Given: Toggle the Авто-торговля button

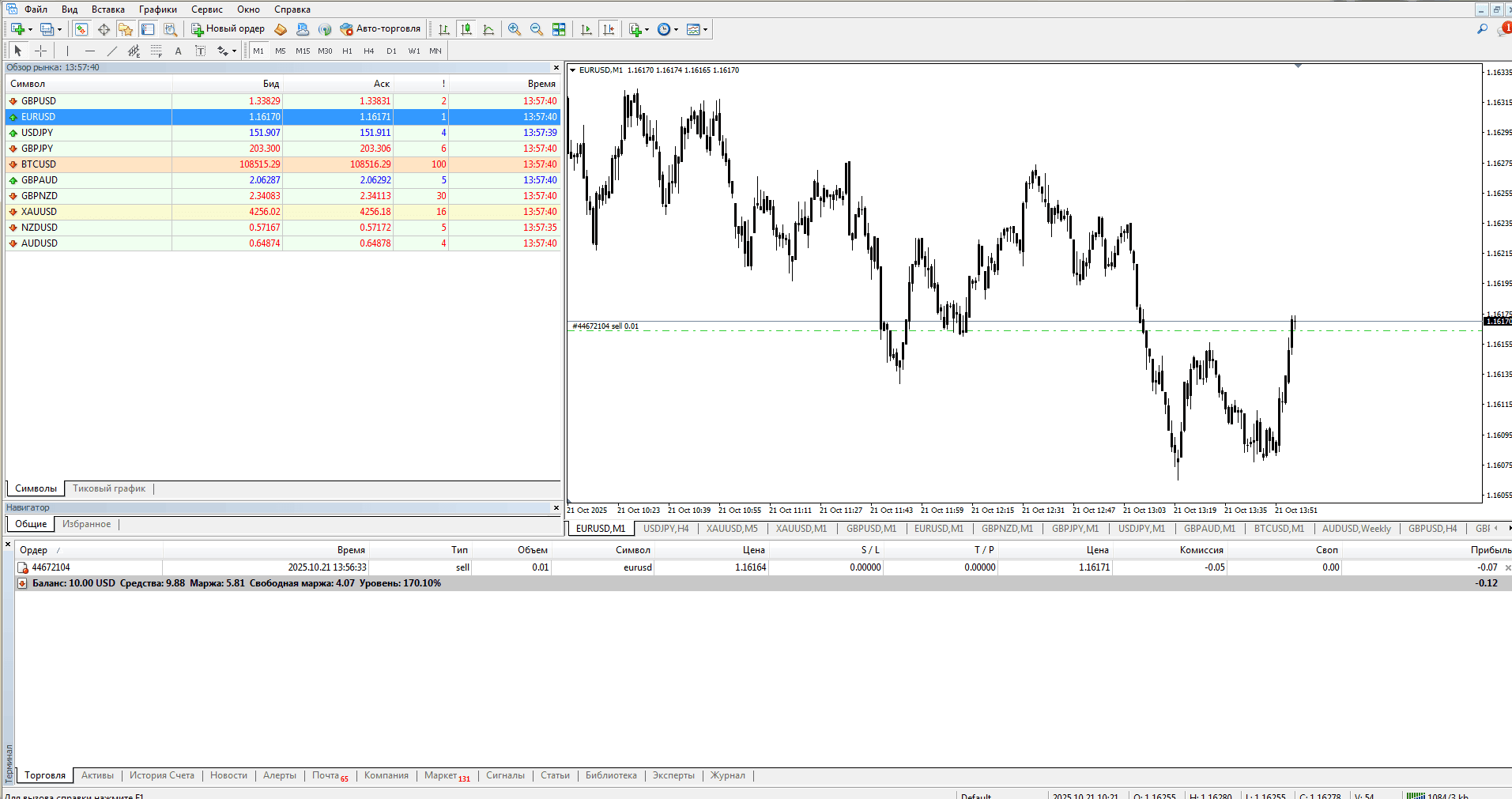Looking at the screenshot, I should click(380, 29).
